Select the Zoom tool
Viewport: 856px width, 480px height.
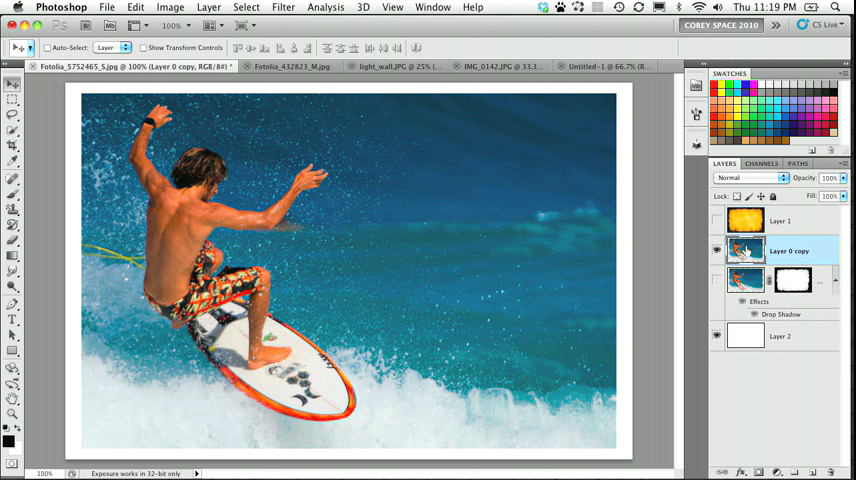12,414
